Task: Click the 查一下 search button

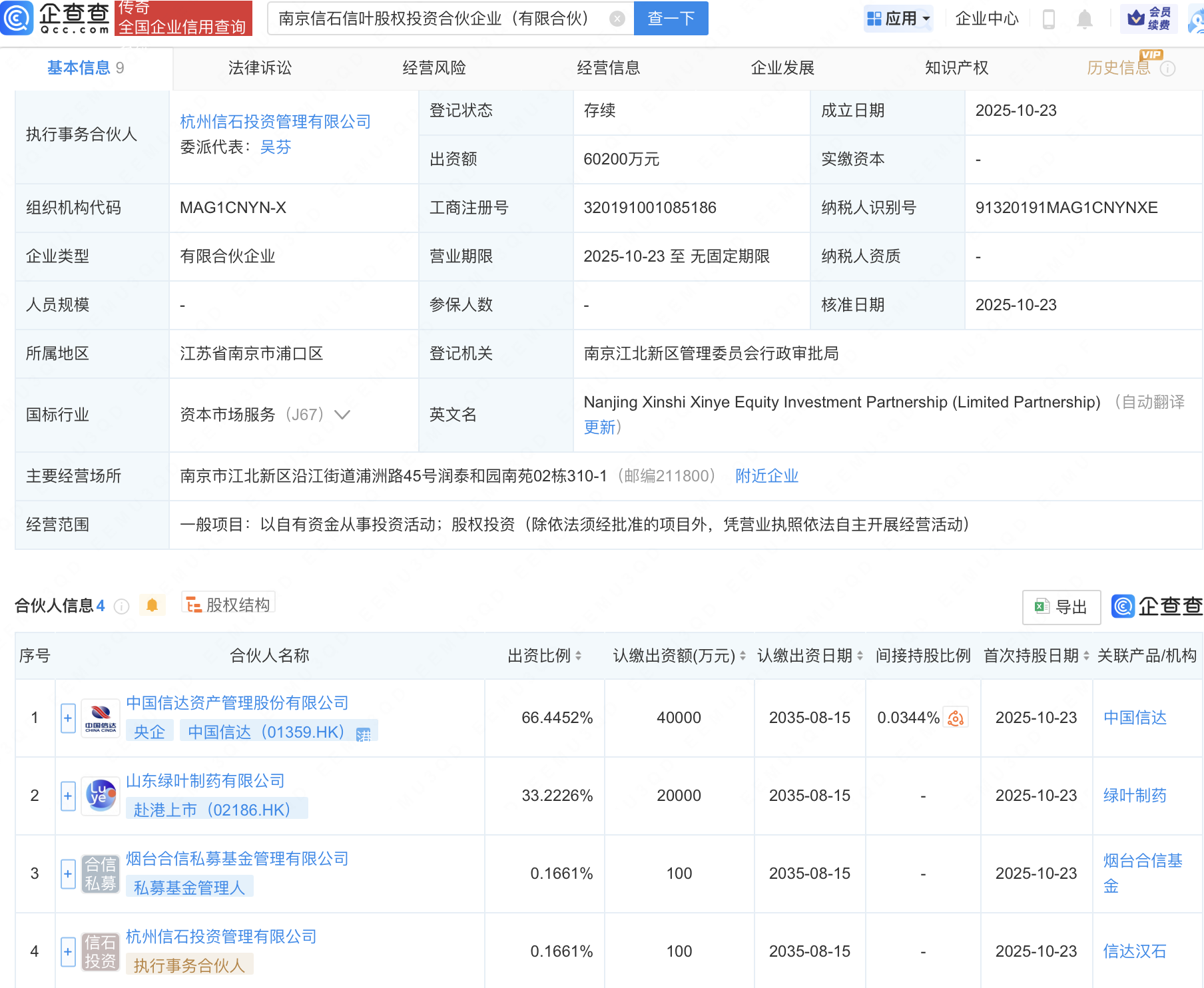Action: (x=671, y=19)
